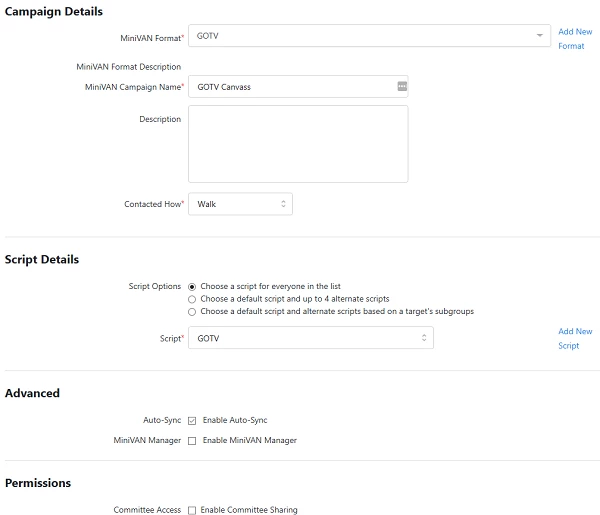
Task: Open the MiniVAN Format dropdown showing GOTV
Action: point(369,36)
